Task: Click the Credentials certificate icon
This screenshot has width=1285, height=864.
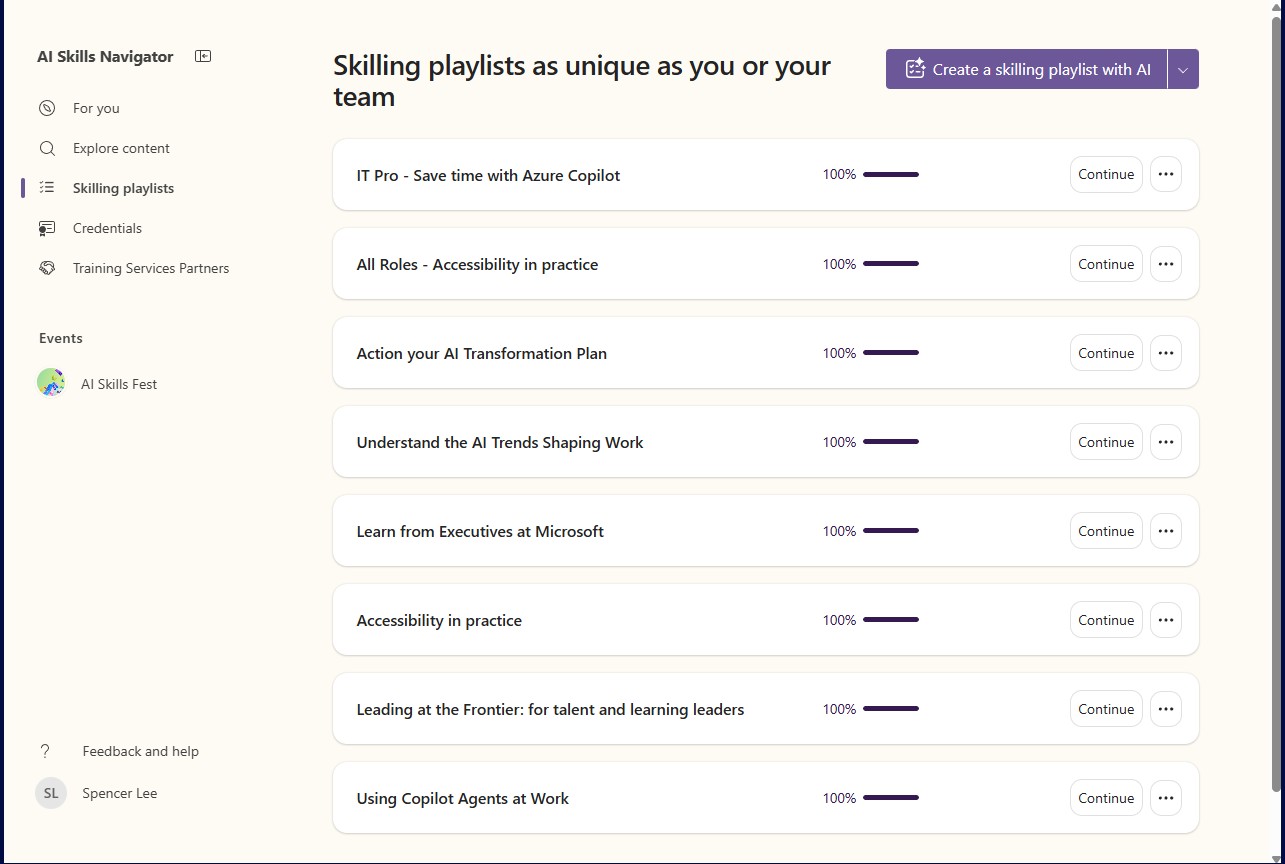Action: 47,228
